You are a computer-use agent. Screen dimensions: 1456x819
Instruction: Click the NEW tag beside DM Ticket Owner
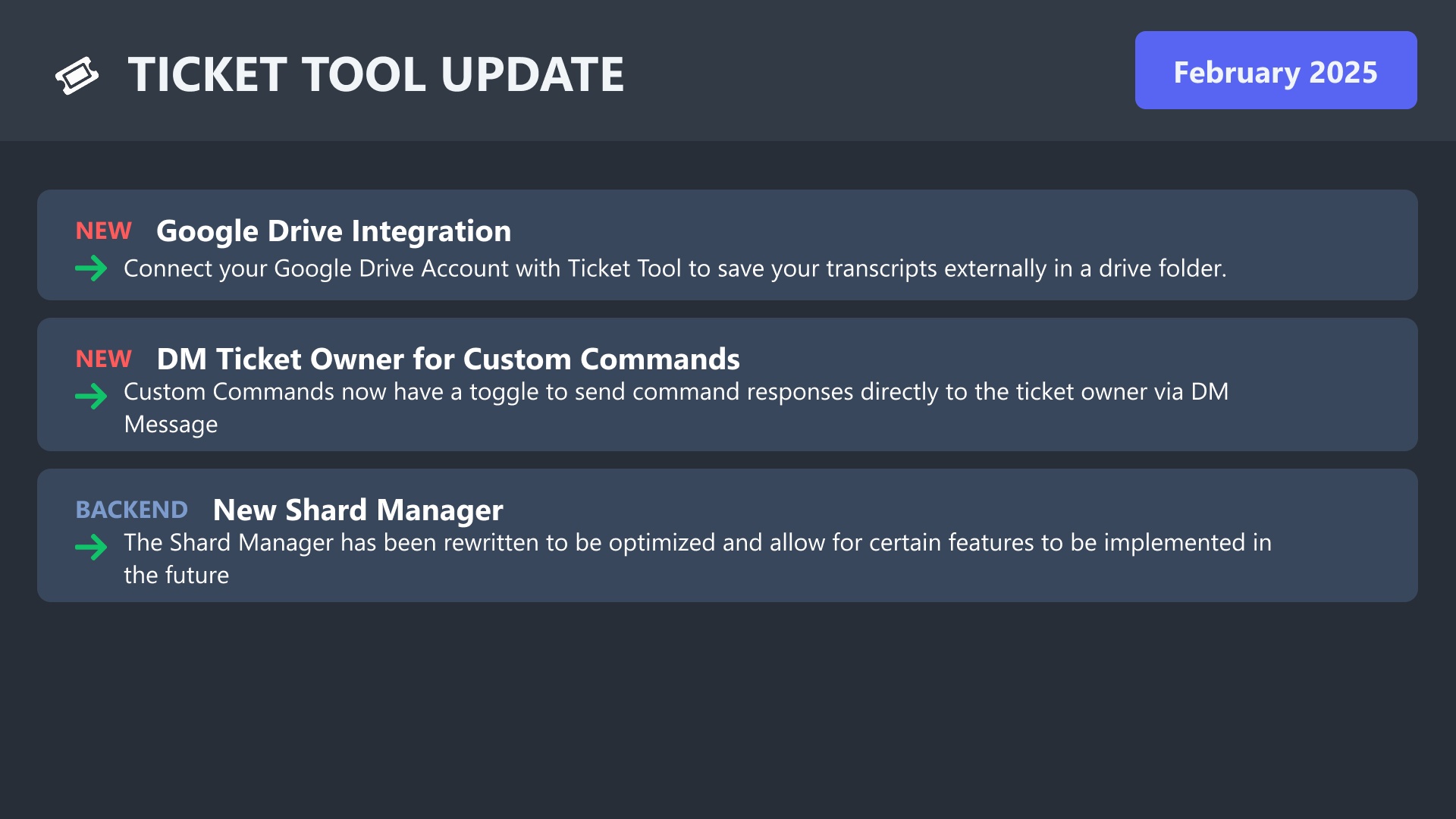(x=104, y=359)
